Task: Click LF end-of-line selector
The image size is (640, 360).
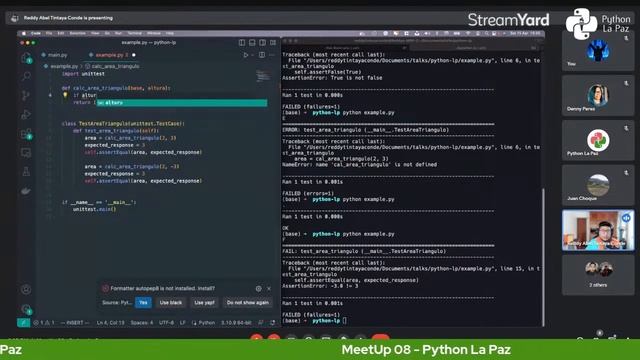Action: 182,323
